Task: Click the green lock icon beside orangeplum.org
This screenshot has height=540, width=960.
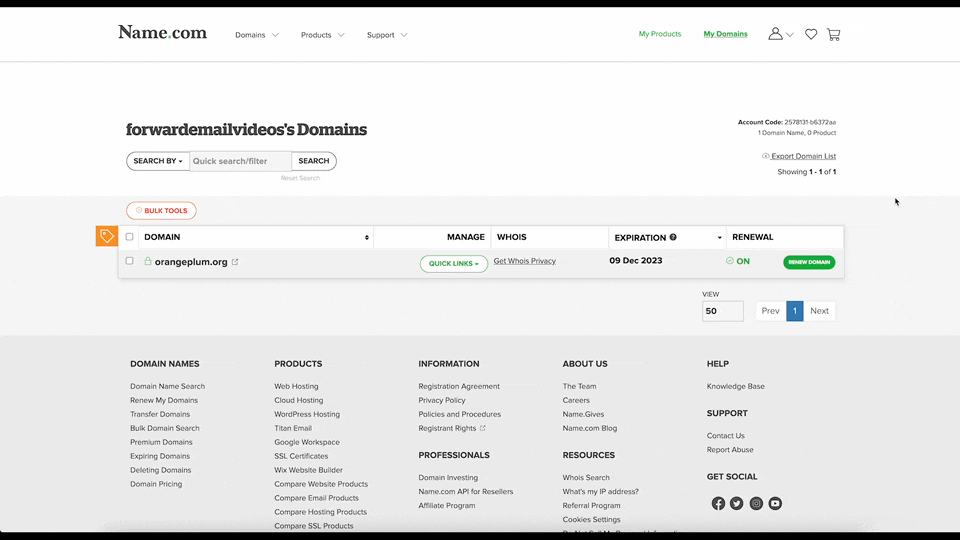Action: coord(148,261)
